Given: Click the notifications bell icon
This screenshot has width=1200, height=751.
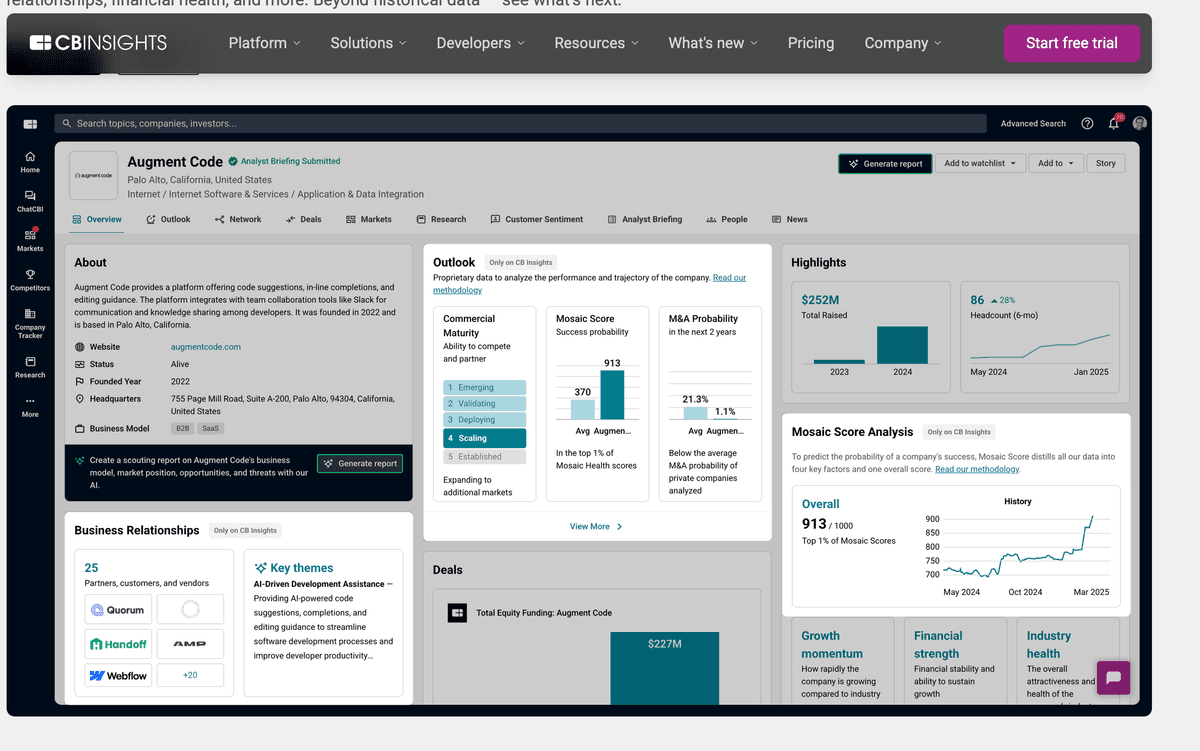Looking at the screenshot, I should coord(1113,124).
